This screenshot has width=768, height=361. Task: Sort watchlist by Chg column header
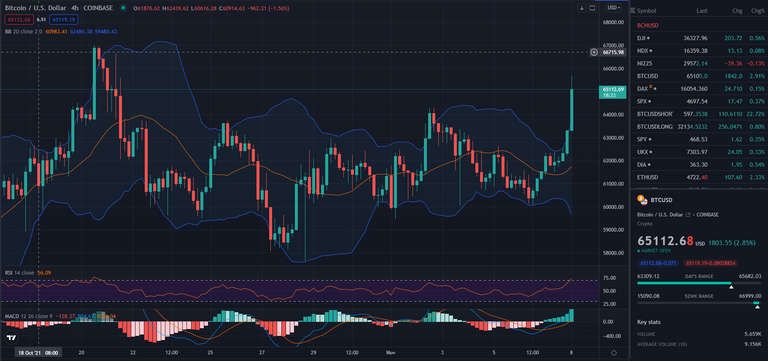(x=737, y=10)
